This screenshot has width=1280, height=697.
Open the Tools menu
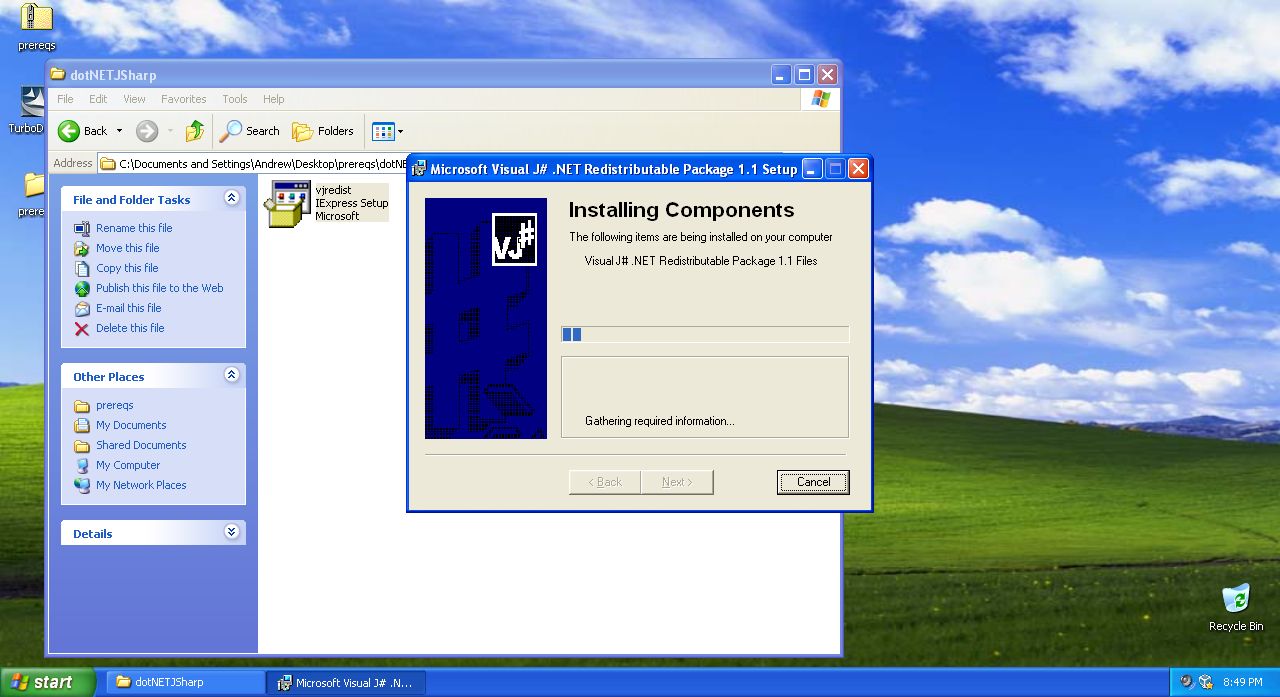[x=235, y=99]
